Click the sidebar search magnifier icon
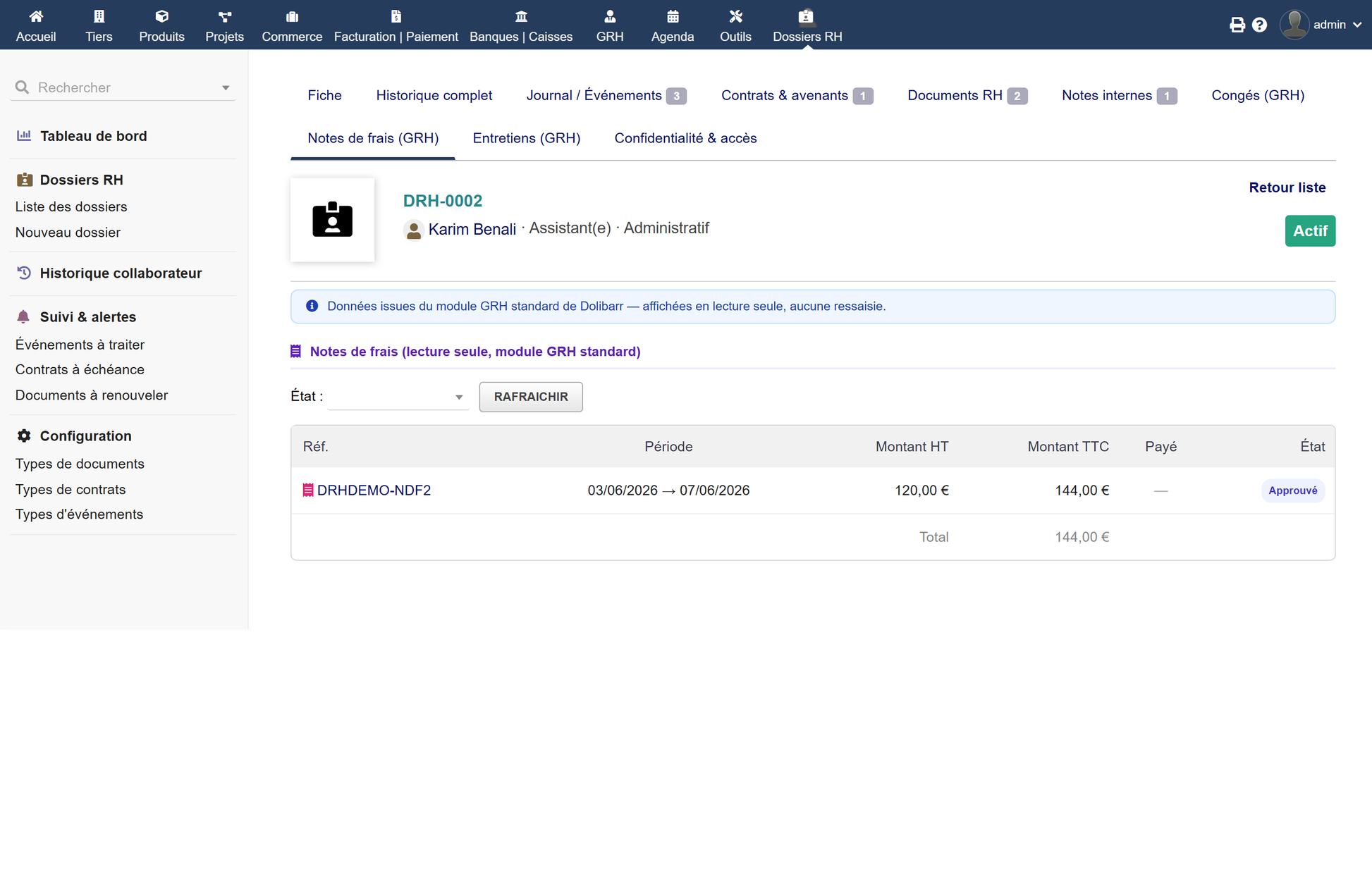1372x895 pixels. (22, 87)
